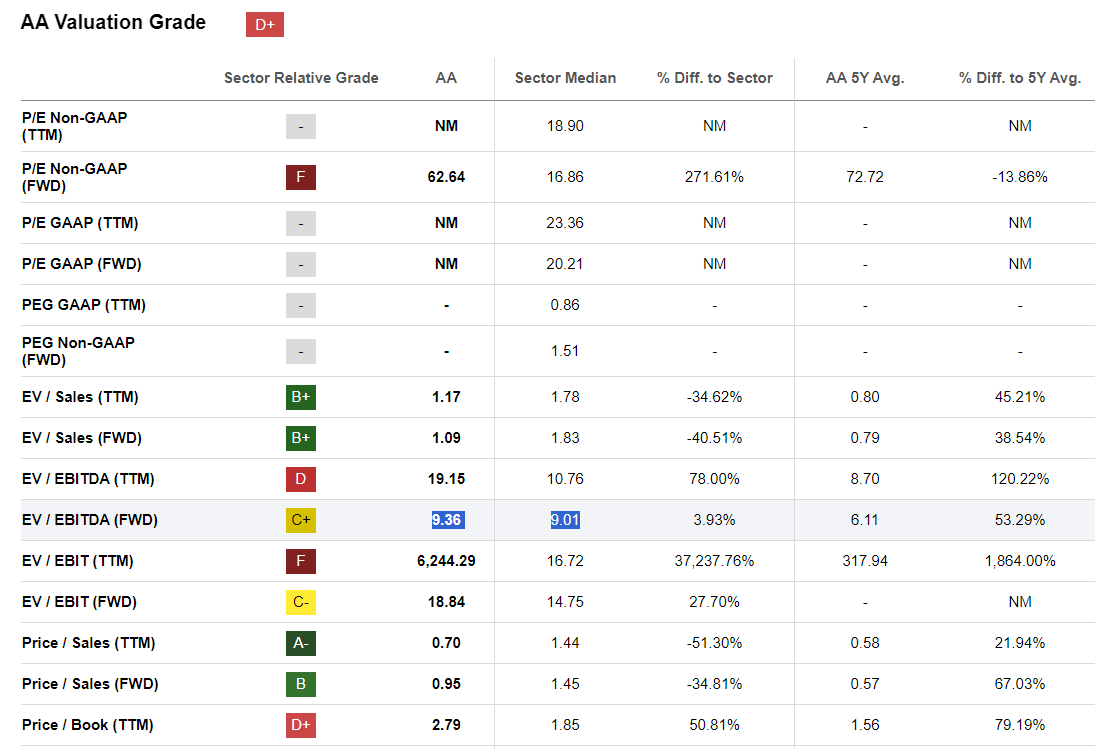Click the Sector Median column header

coord(565,78)
